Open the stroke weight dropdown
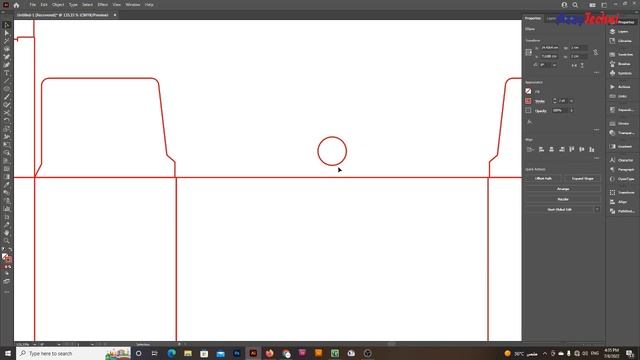The width and height of the screenshot is (640, 360). coord(571,101)
